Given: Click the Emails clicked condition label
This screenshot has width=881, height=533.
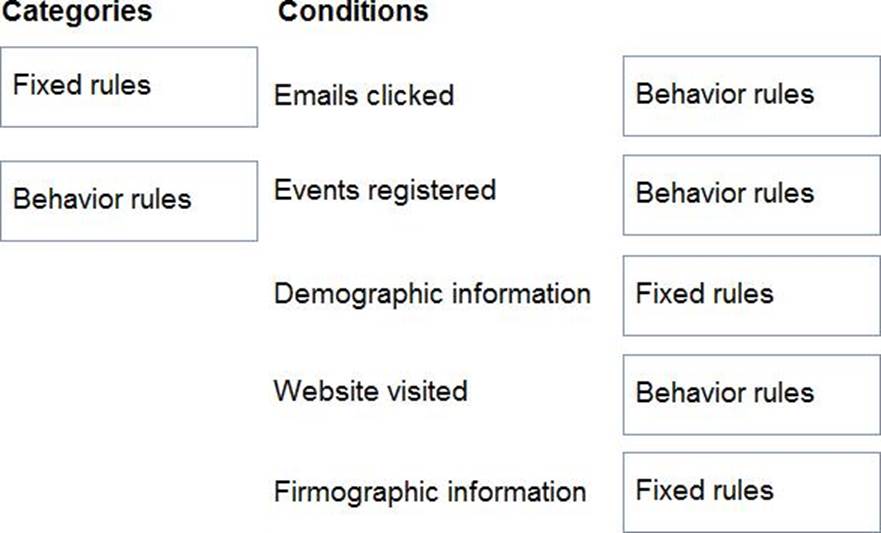Looking at the screenshot, I should [x=364, y=95].
